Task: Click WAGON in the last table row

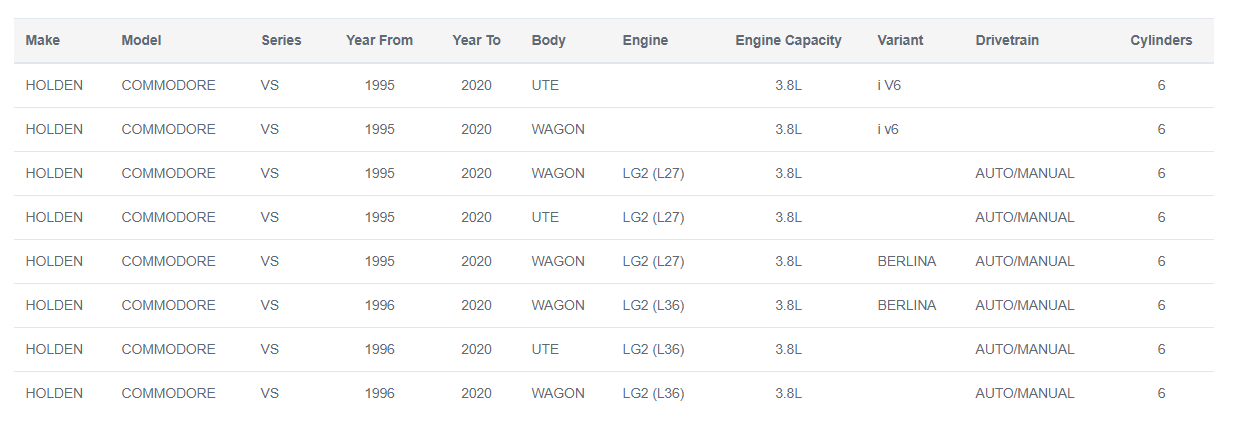Action: click(x=558, y=394)
